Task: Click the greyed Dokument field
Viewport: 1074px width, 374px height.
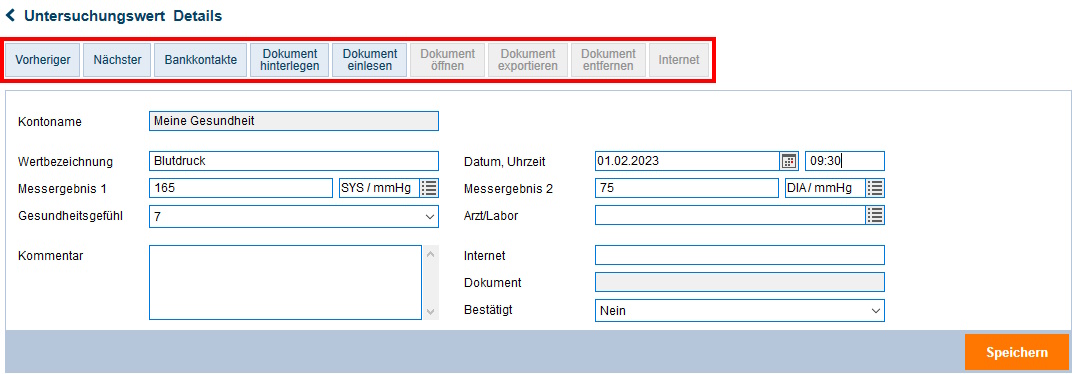Action: tap(740, 282)
